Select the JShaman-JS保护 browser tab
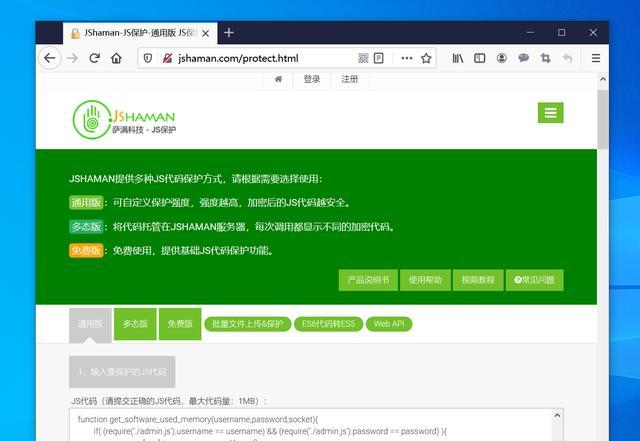The width and height of the screenshot is (640, 441). coord(140,33)
